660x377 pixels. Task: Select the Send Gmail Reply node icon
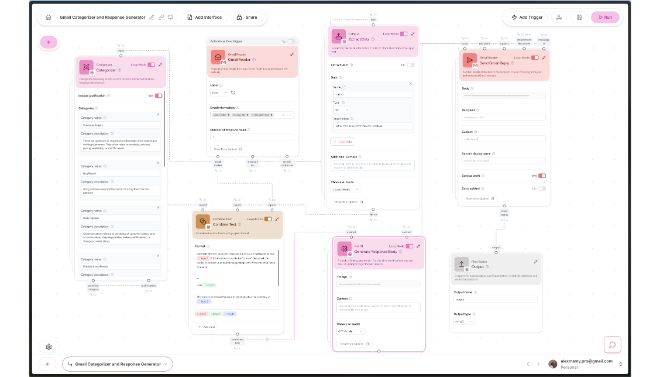pyautogui.click(x=470, y=60)
